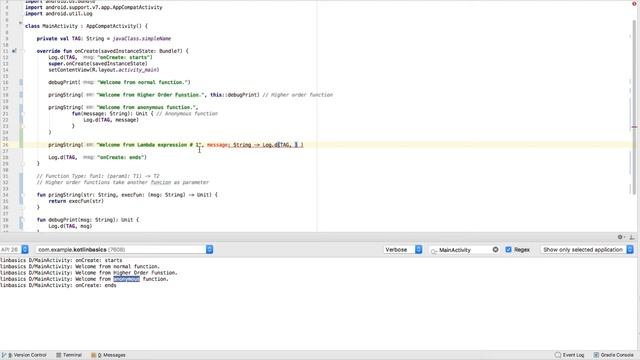This screenshot has width=640, height=360.
Task: Click 'setContentView(R.layout.activity_main)' line
Action: pos(104,70)
